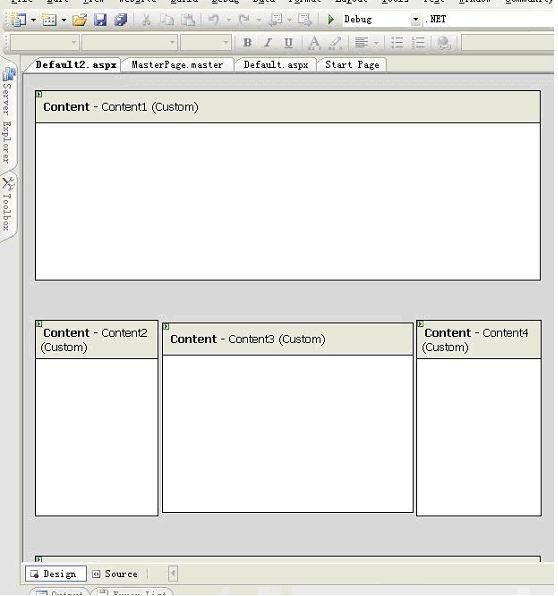Open the Server Explorer side panel

[x=8, y=116]
